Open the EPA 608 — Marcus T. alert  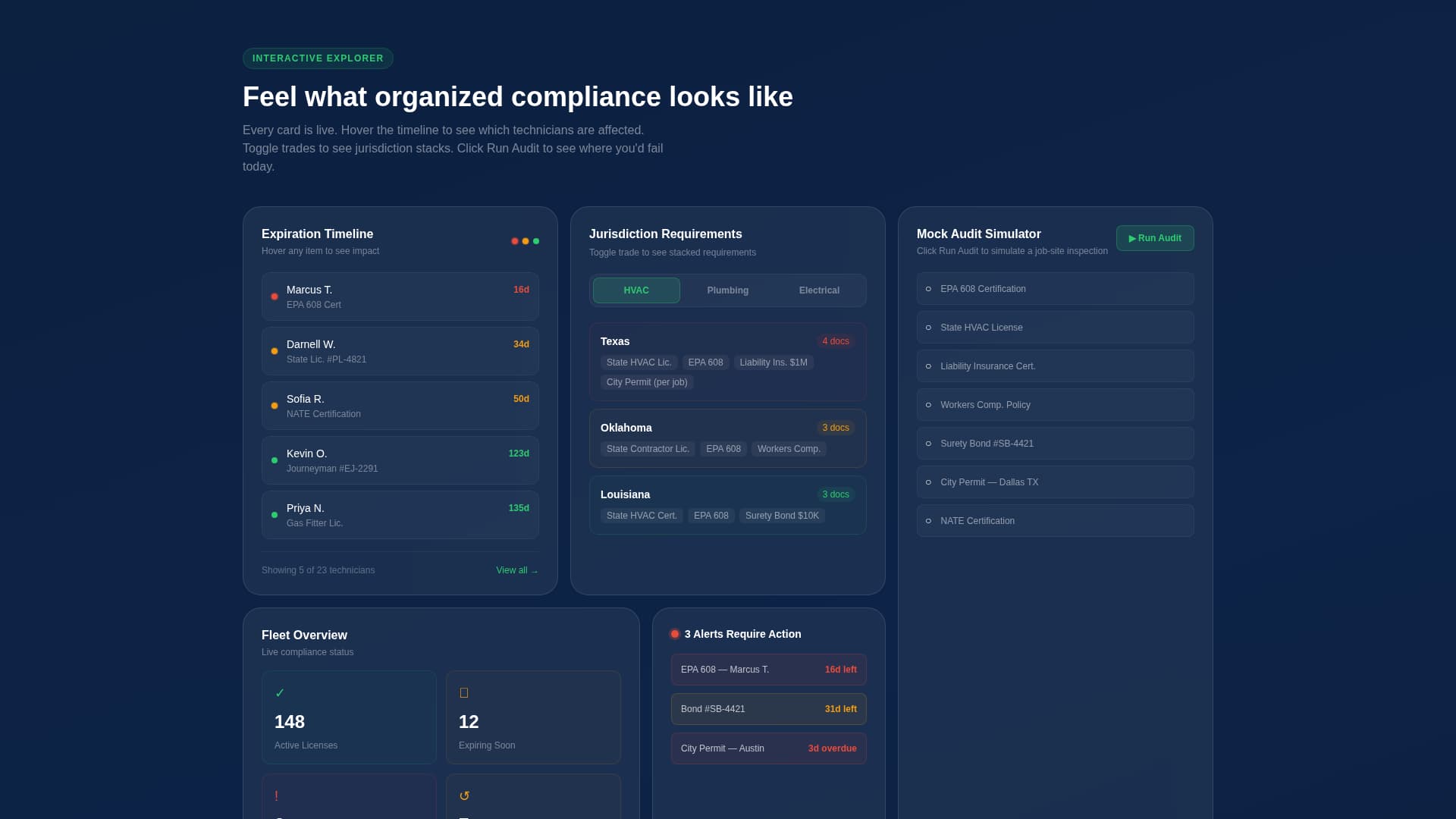click(x=769, y=670)
